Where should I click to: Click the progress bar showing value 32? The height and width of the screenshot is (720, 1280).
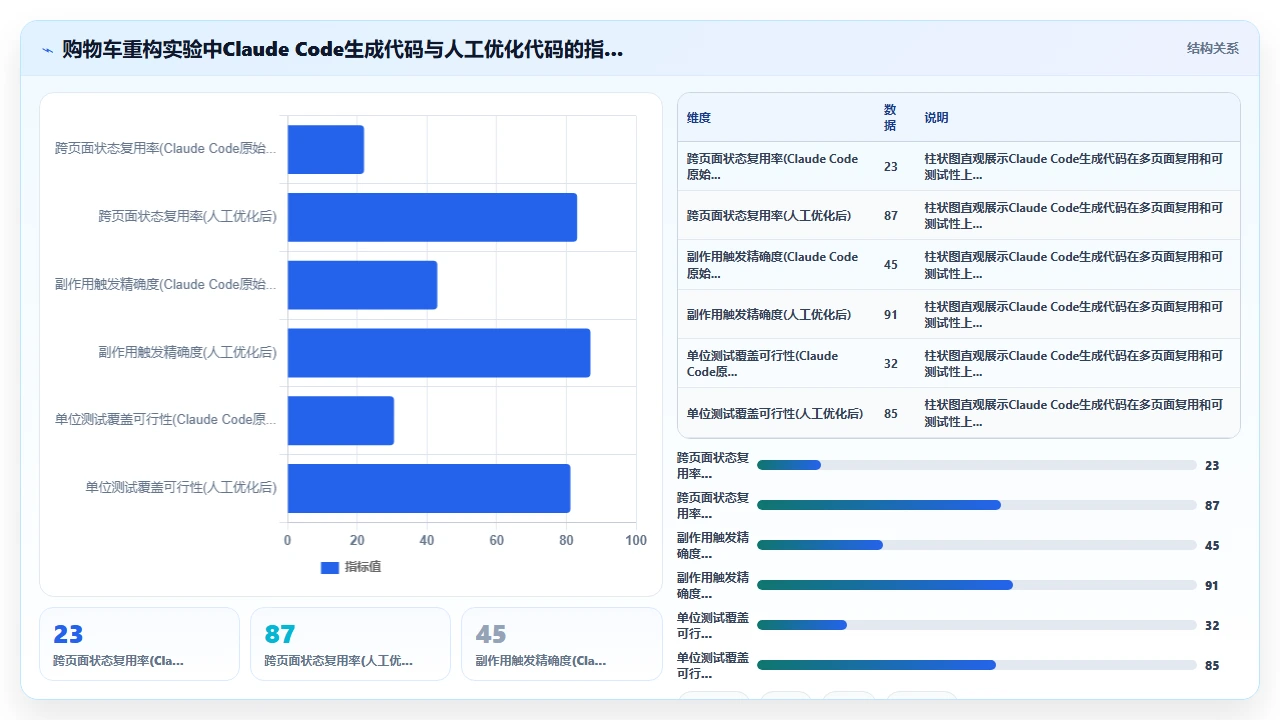coord(977,625)
